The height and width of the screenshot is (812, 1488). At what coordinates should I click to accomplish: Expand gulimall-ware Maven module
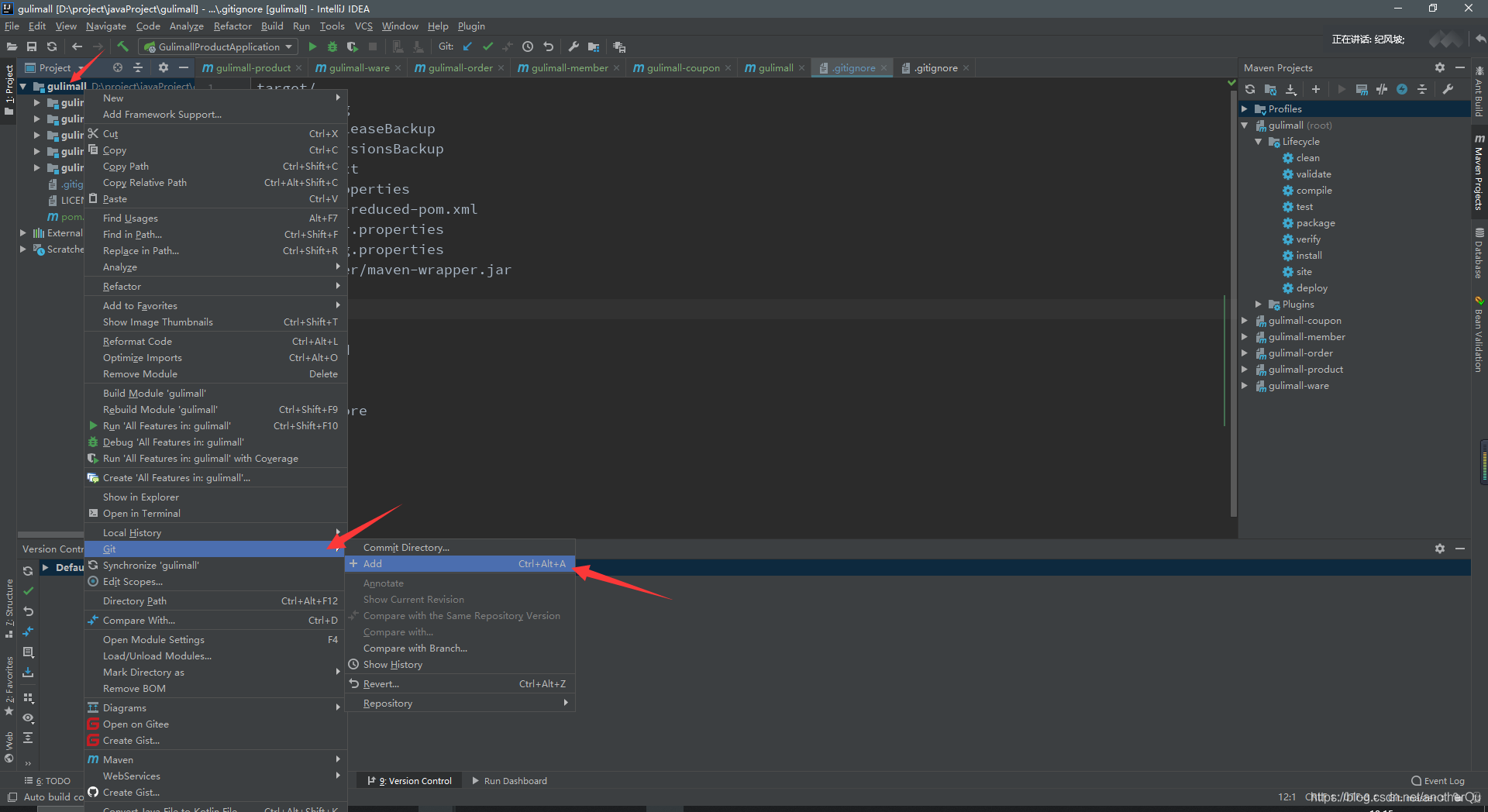(1245, 386)
